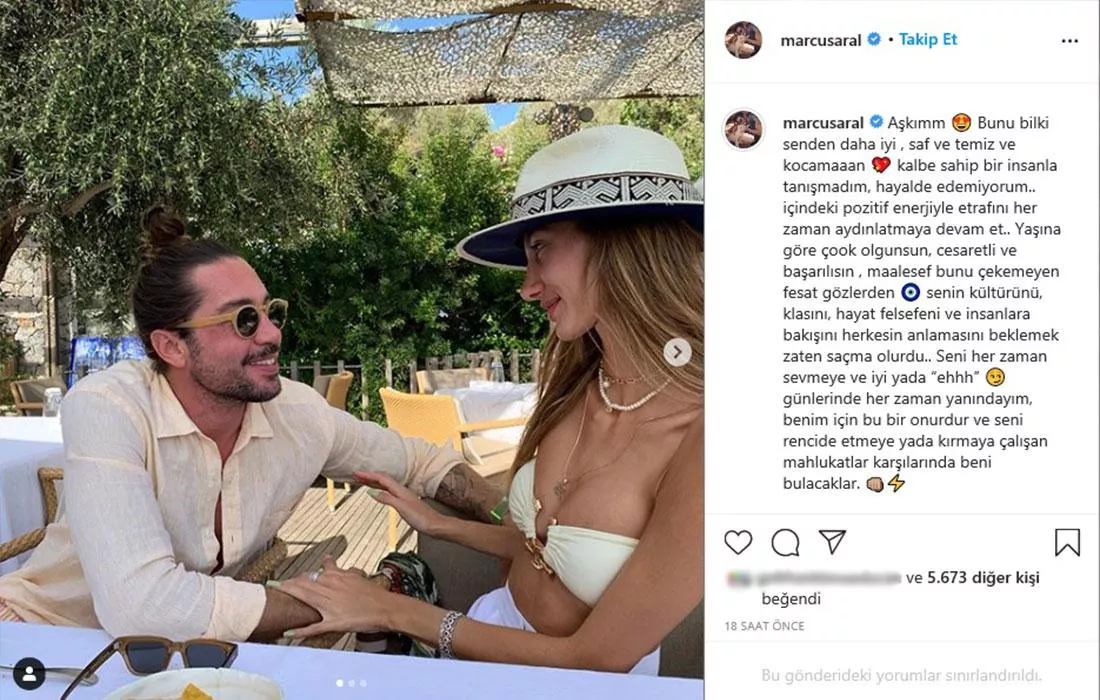
Task: Click the Takip Et follow button
Action: pos(927,39)
